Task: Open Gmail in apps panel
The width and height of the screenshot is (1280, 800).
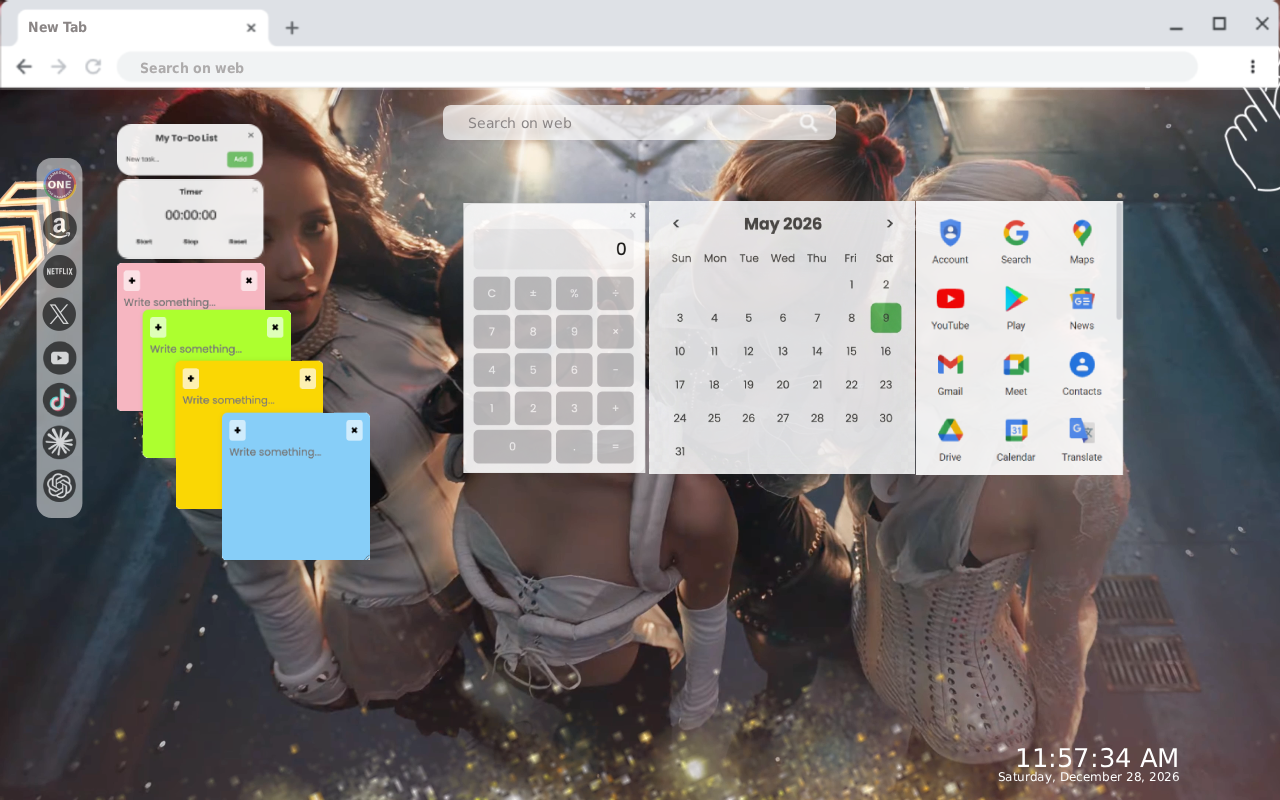Action: pos(950,373)
